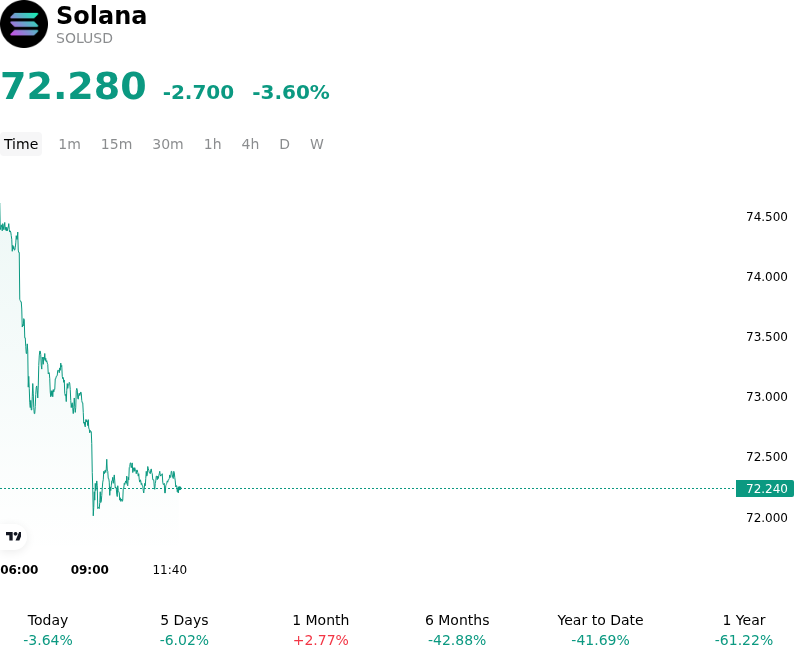
Task: Select the Time chart interval
Action: [21, 144]
